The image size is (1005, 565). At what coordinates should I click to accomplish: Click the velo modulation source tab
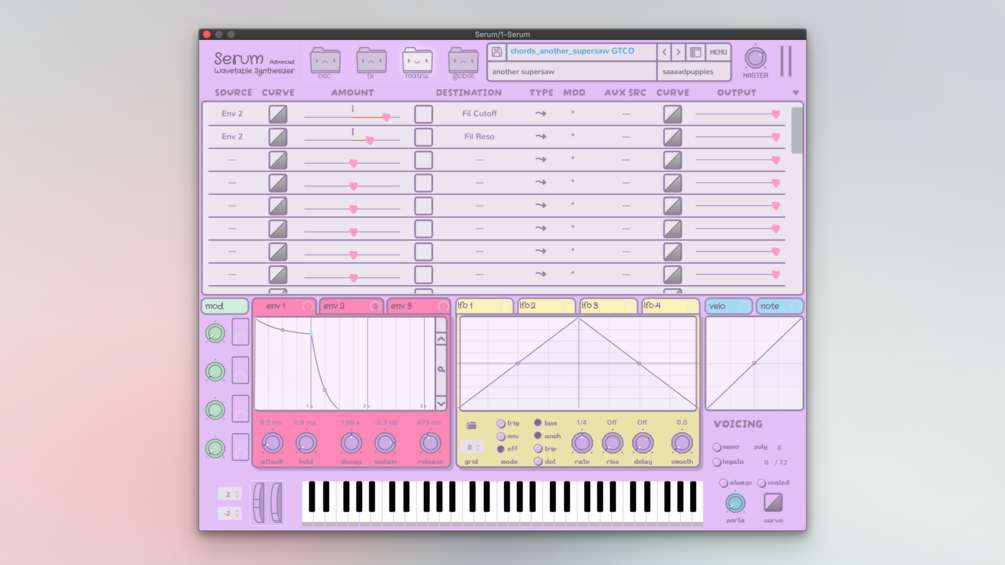729,306
